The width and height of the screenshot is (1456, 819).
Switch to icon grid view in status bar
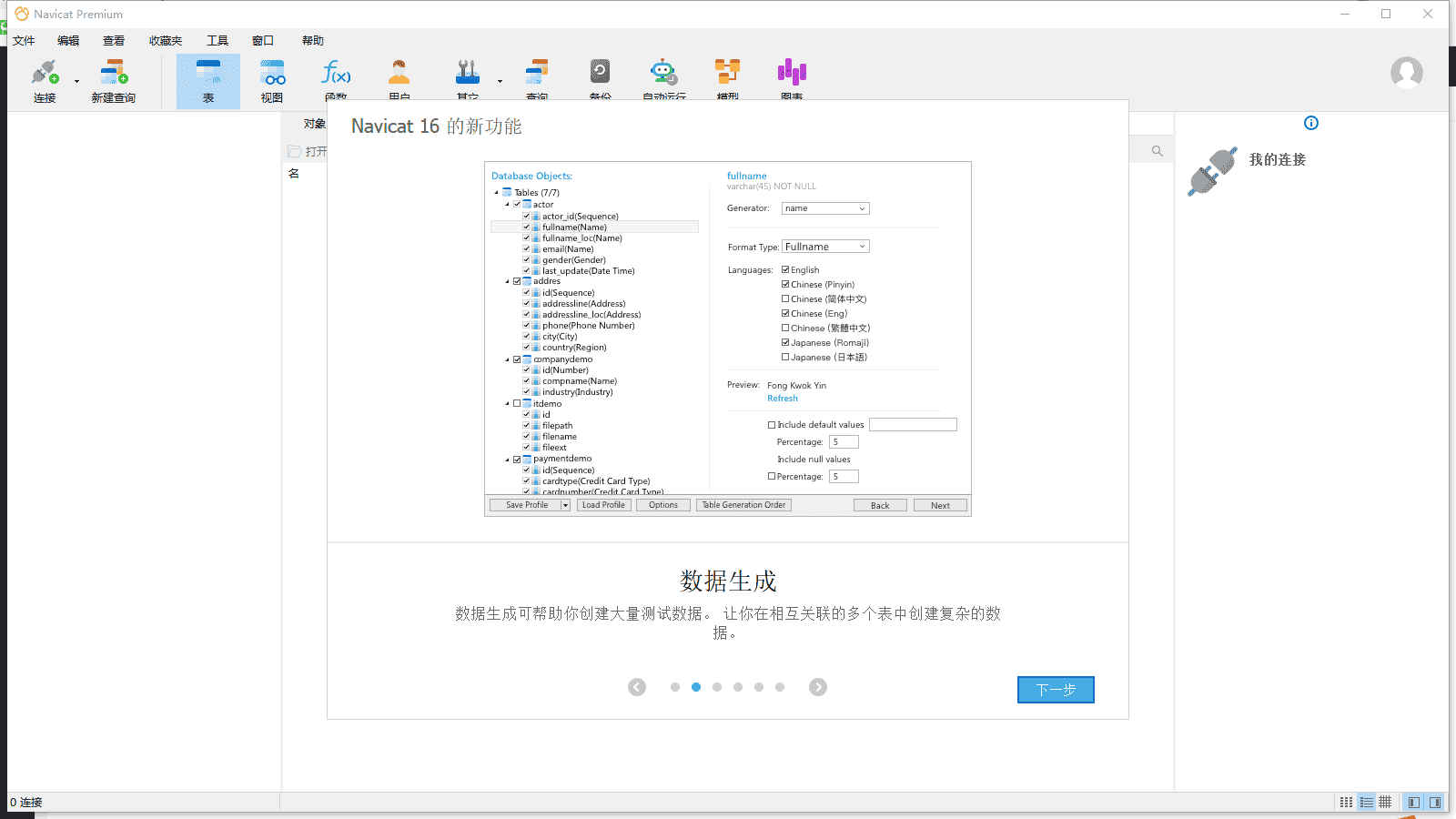coord(1346,802)
